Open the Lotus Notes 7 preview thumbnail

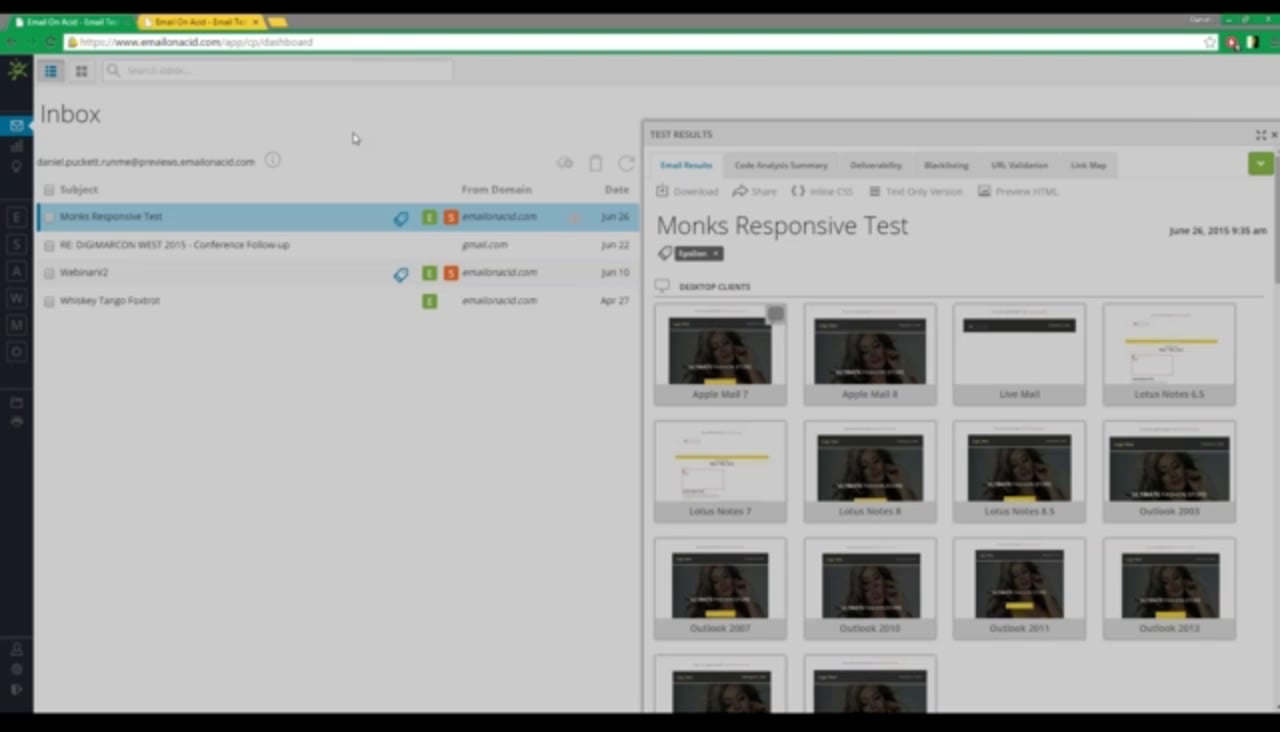tap(720, 471)
